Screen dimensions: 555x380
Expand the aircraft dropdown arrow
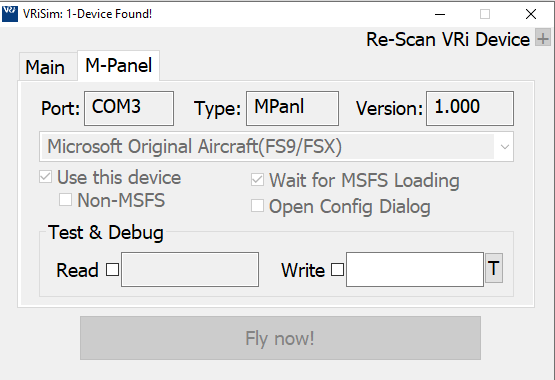505,146
